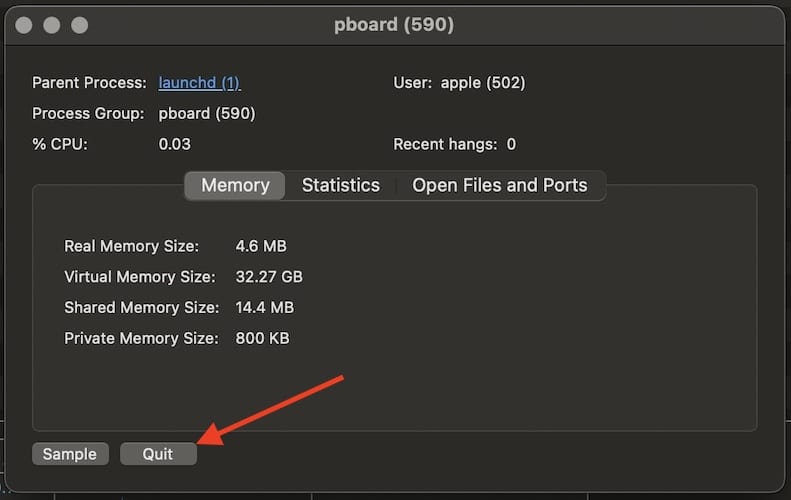Click the Real Memory Size label
Screen dimensions: 791x500
(131, 246)
